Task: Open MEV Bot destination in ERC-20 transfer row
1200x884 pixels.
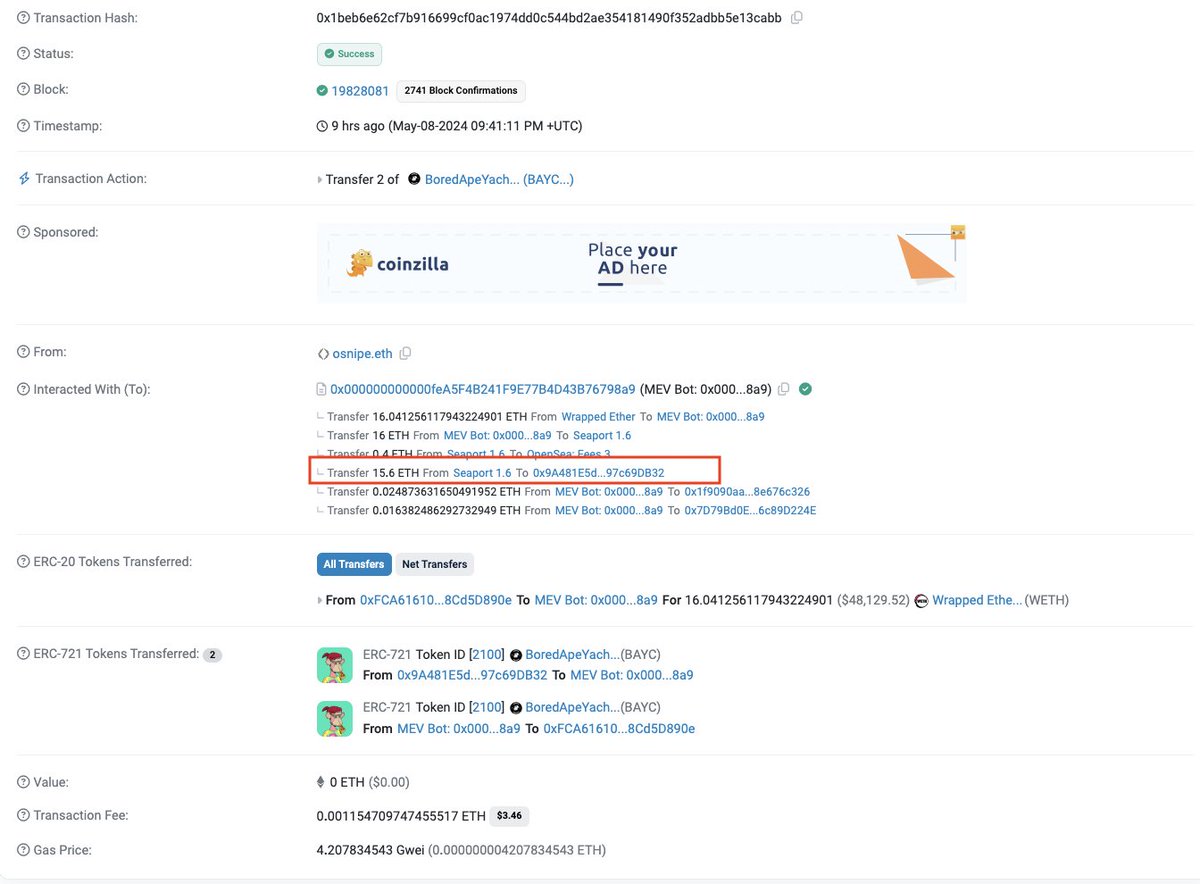Action: tap(596, 600)
